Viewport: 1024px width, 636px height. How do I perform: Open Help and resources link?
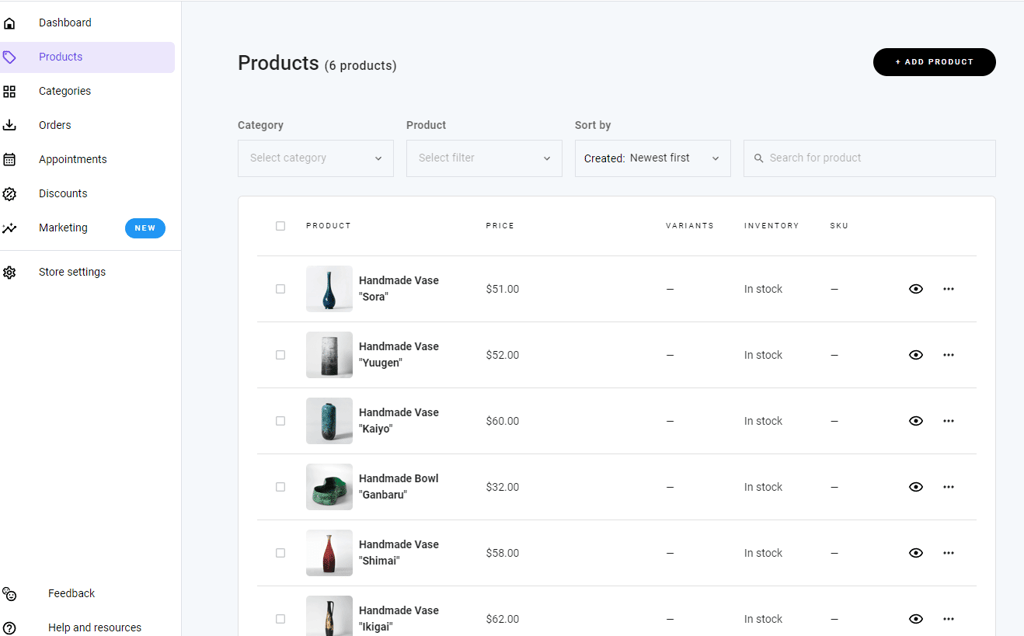95,628
